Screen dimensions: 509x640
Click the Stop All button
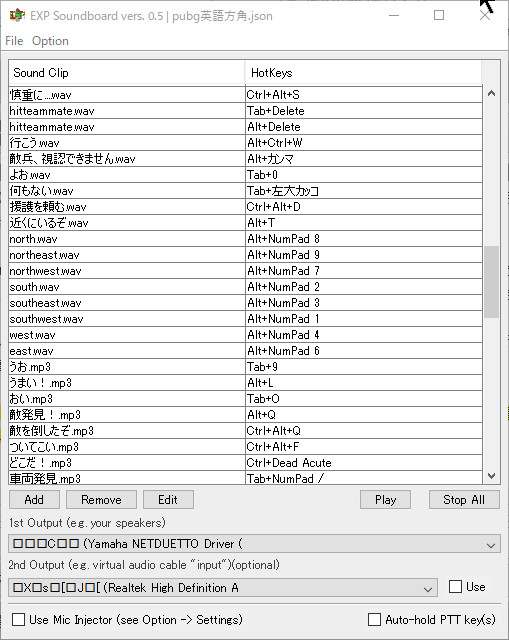coord(464,500)
